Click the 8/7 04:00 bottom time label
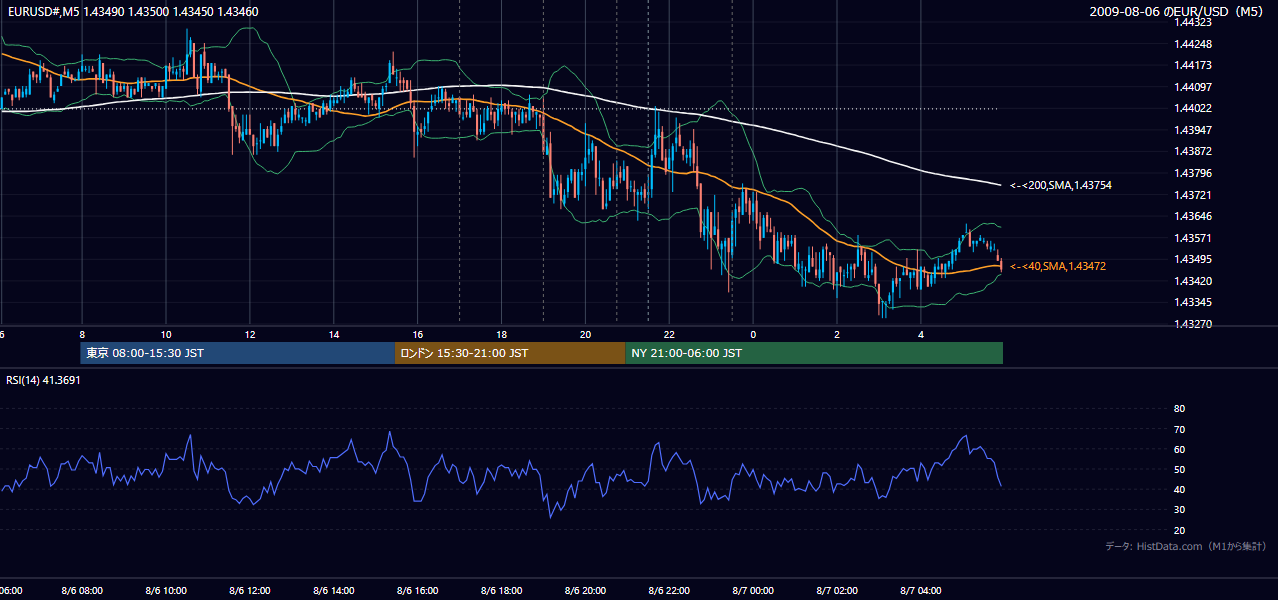This screenshot has width=1278, height=600. [x=922, y=591]
